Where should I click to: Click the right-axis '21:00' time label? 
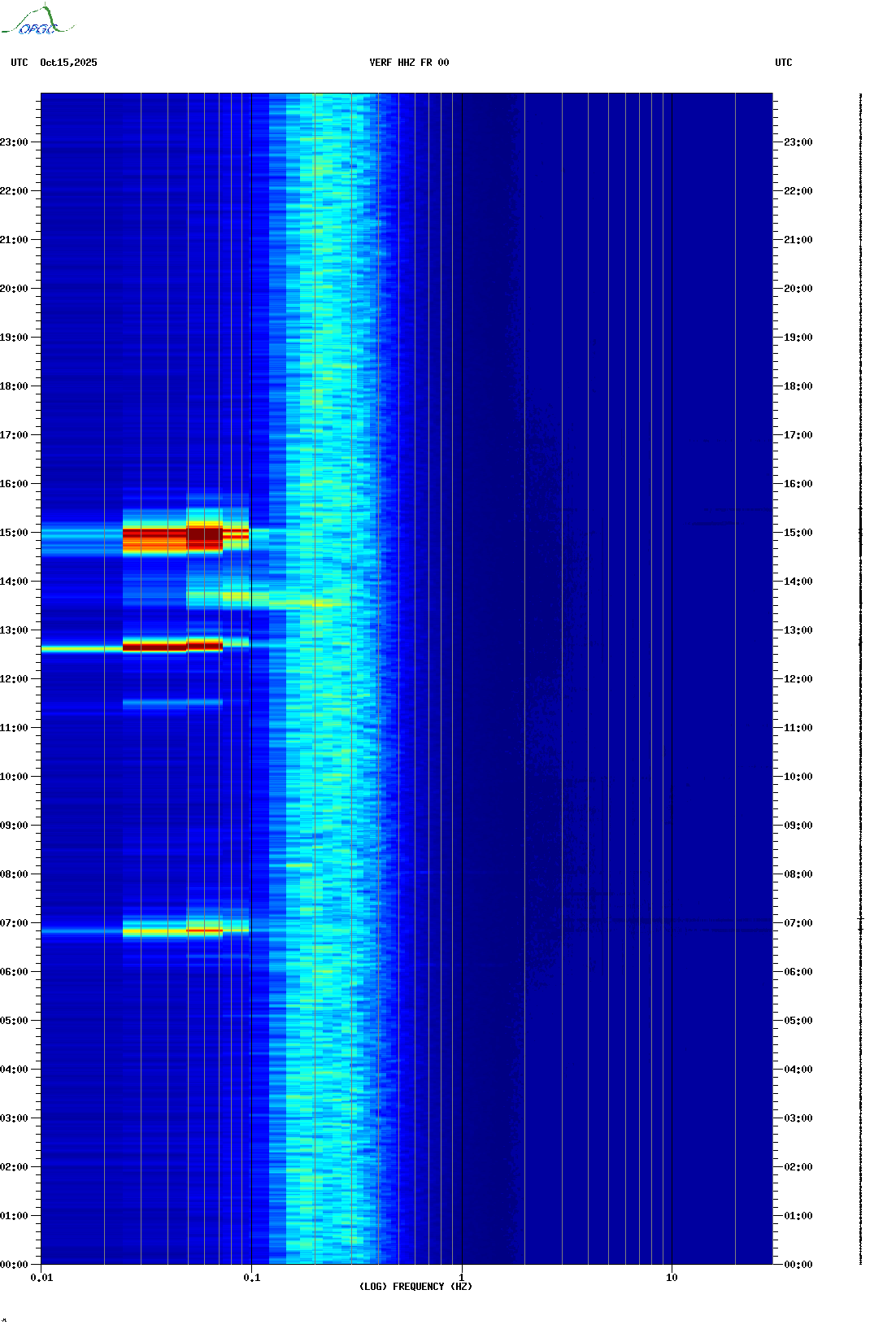[798, 240]
